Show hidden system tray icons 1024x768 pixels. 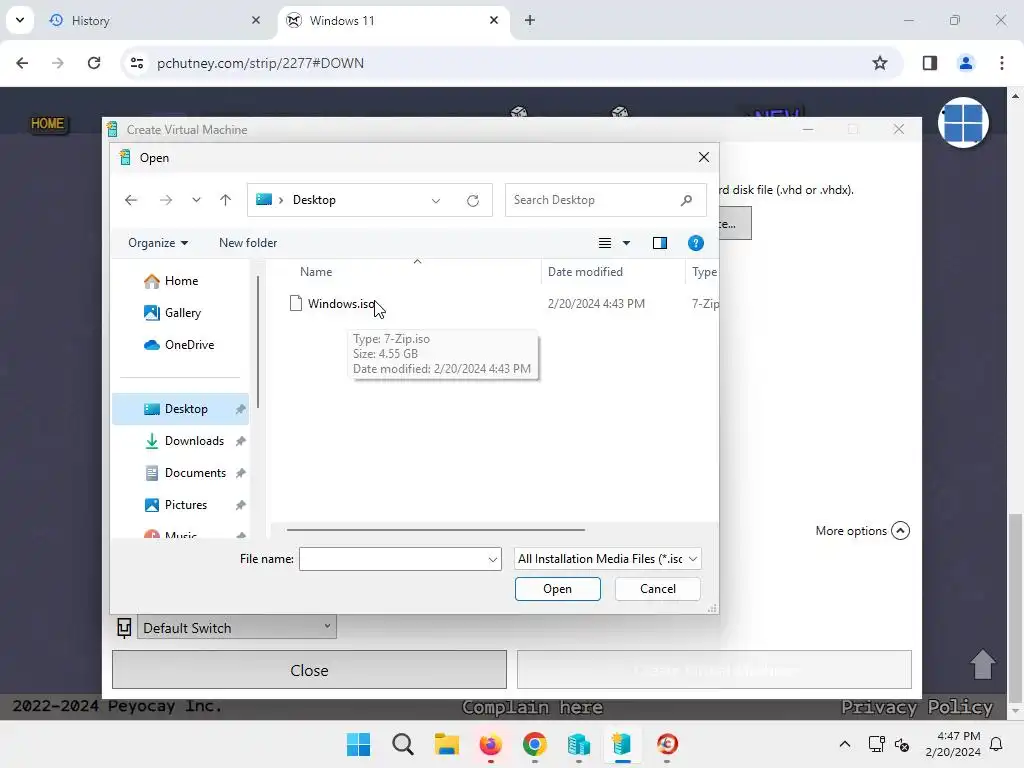844,744
